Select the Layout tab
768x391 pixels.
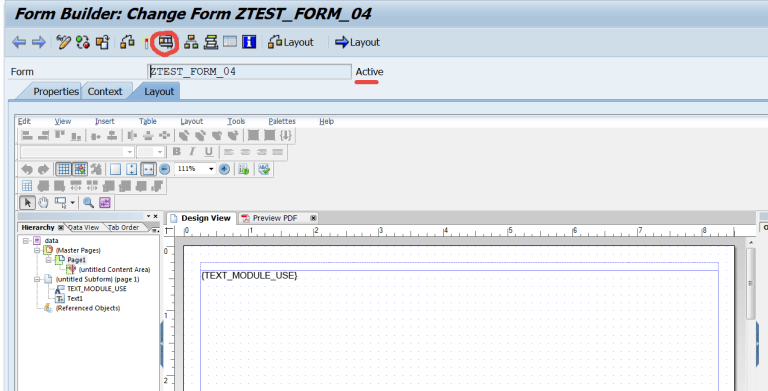tap(159, 92)
